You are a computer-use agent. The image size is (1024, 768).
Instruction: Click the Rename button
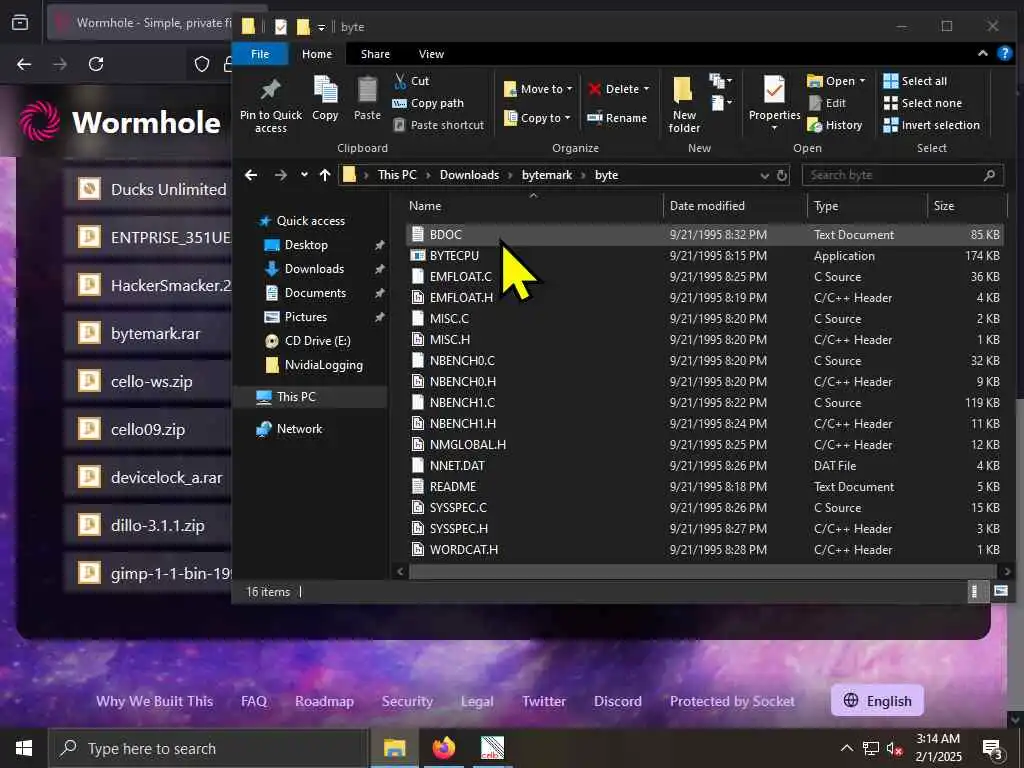coord(617,118)
